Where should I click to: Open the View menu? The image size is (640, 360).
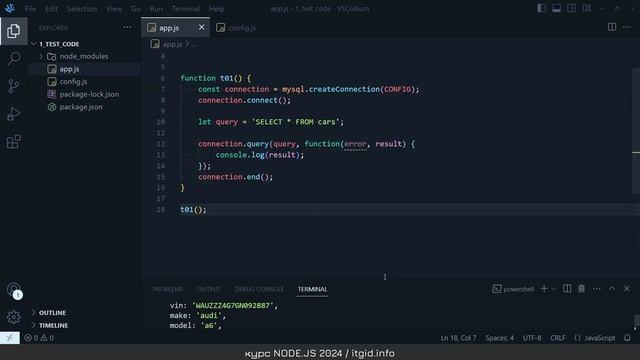pyautogui.click(x=114, y=9)
